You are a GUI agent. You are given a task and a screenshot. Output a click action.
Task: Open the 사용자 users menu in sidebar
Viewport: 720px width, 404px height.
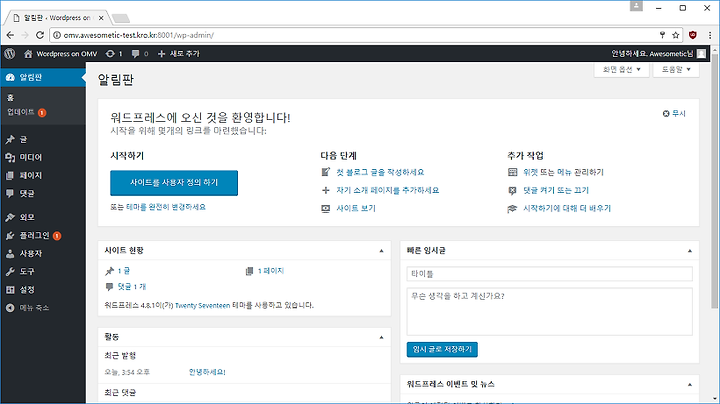tap(43, 253)
